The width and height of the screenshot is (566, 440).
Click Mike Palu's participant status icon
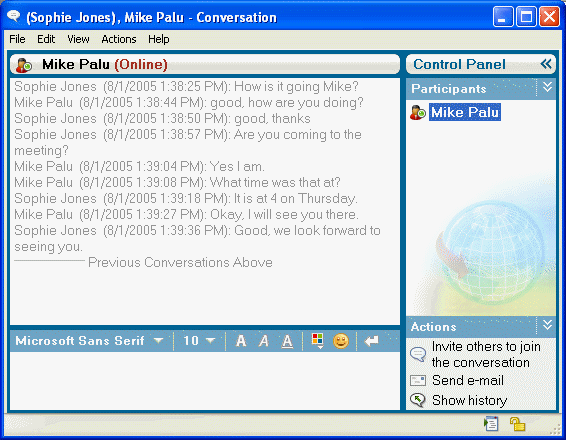[418, 113]
